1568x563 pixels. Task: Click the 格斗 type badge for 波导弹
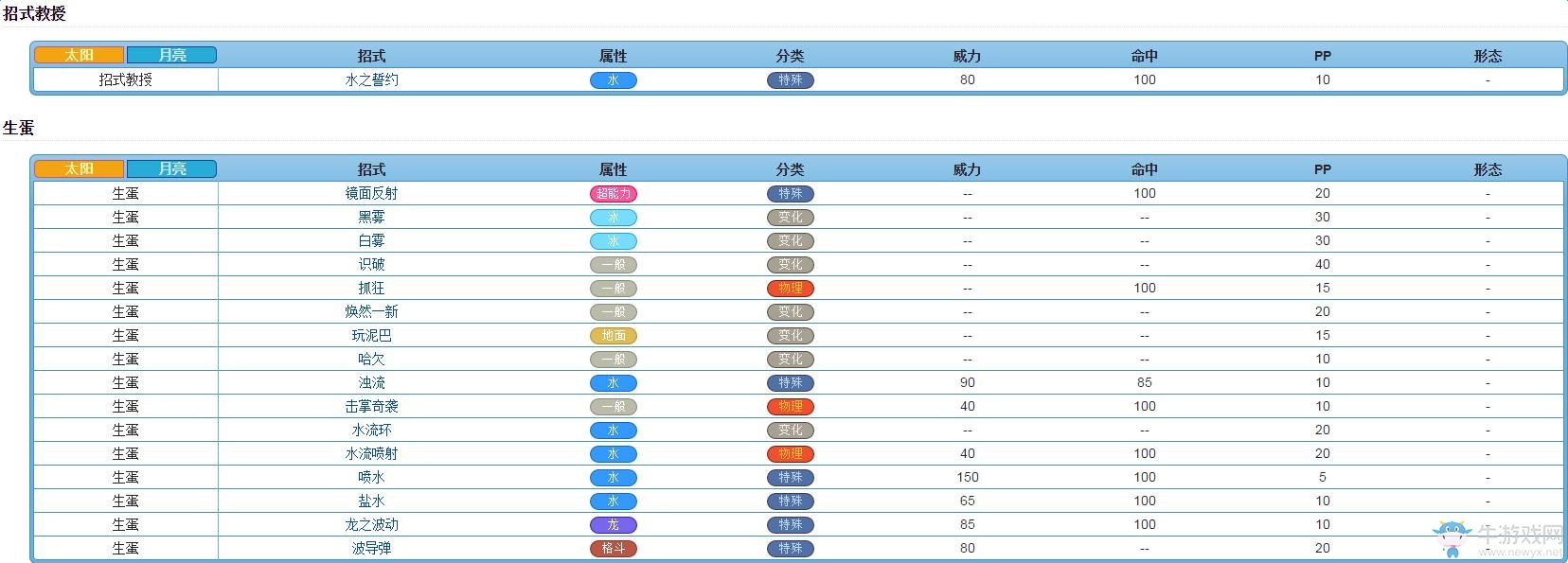tap(614, 549)
